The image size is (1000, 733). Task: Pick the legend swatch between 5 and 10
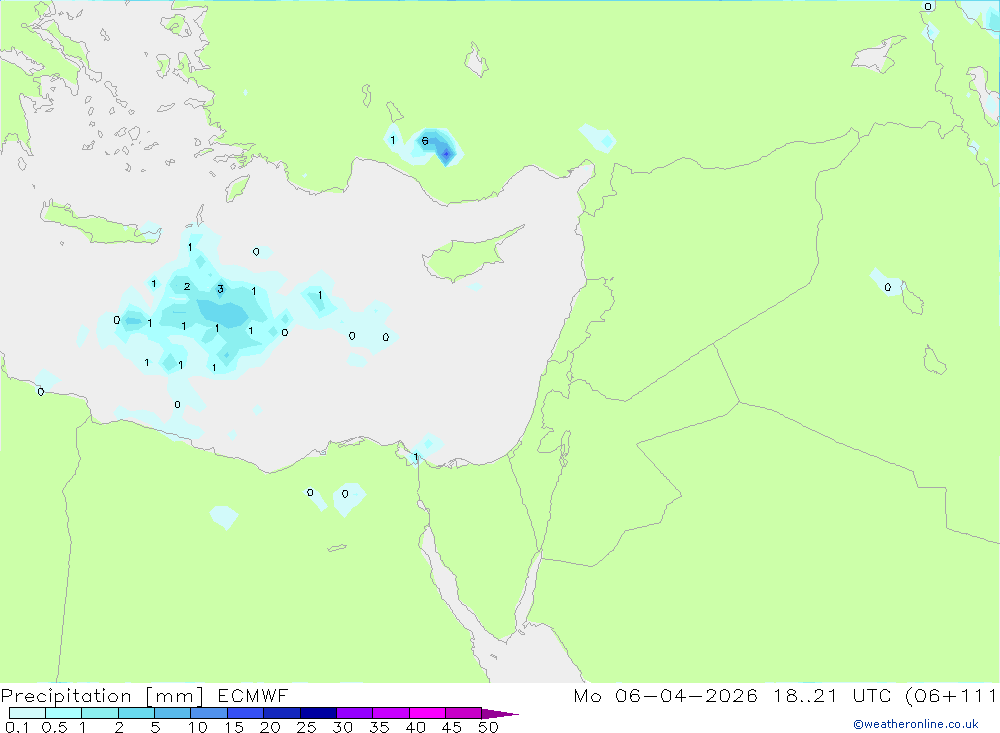(173, 713)
